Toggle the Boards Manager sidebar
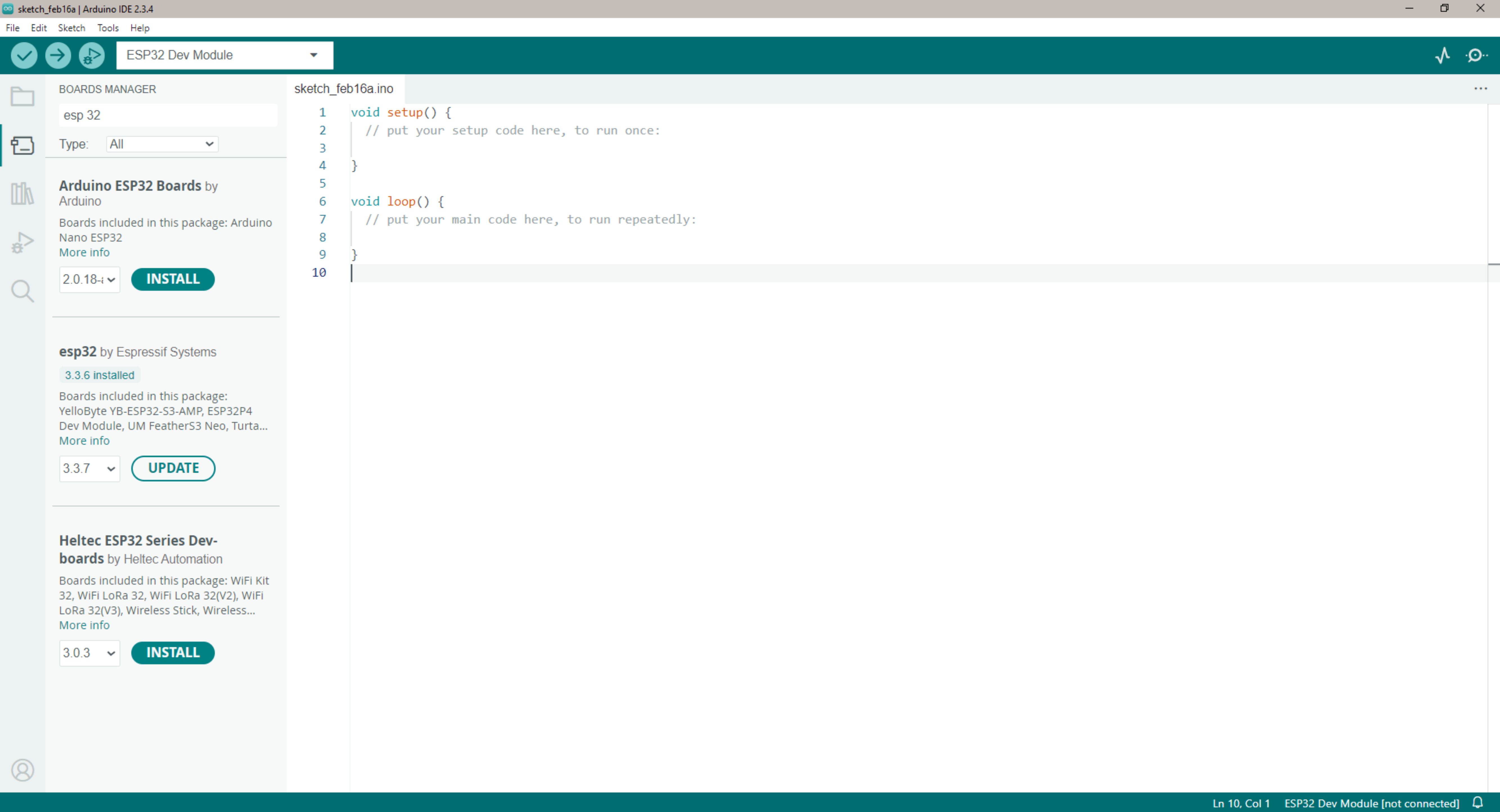 point(22,145)
